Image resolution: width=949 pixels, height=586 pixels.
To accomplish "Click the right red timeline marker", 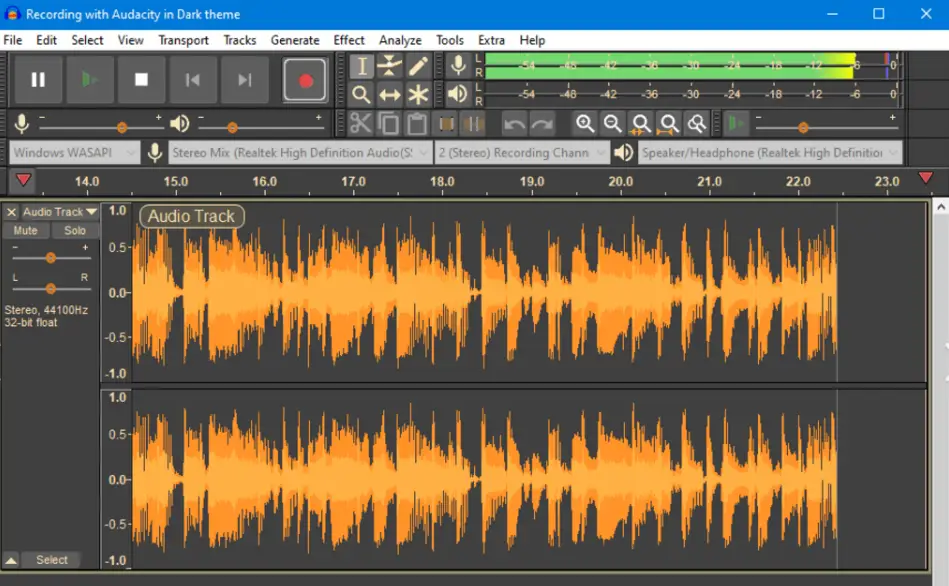I will tap(925, 177).
